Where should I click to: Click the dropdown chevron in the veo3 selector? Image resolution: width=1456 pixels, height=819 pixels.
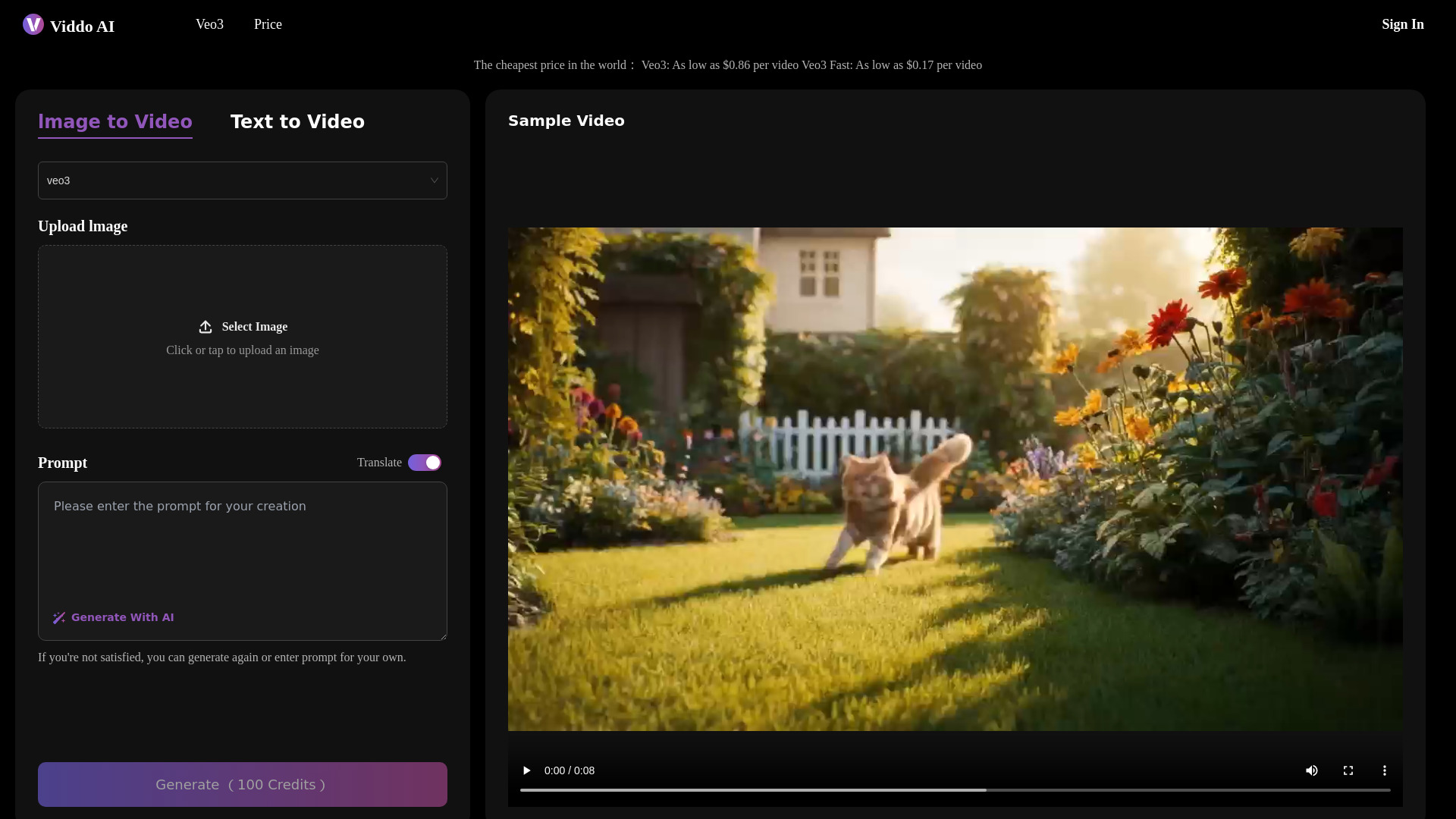tap(434, 180)
